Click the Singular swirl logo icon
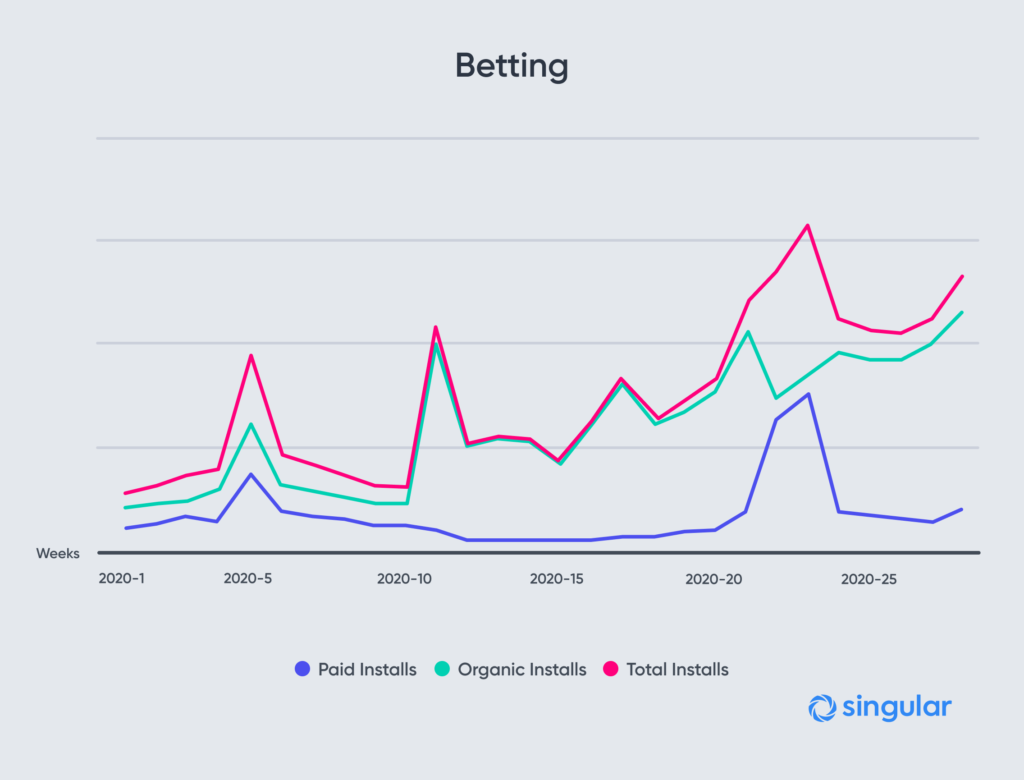 point(822,708)
